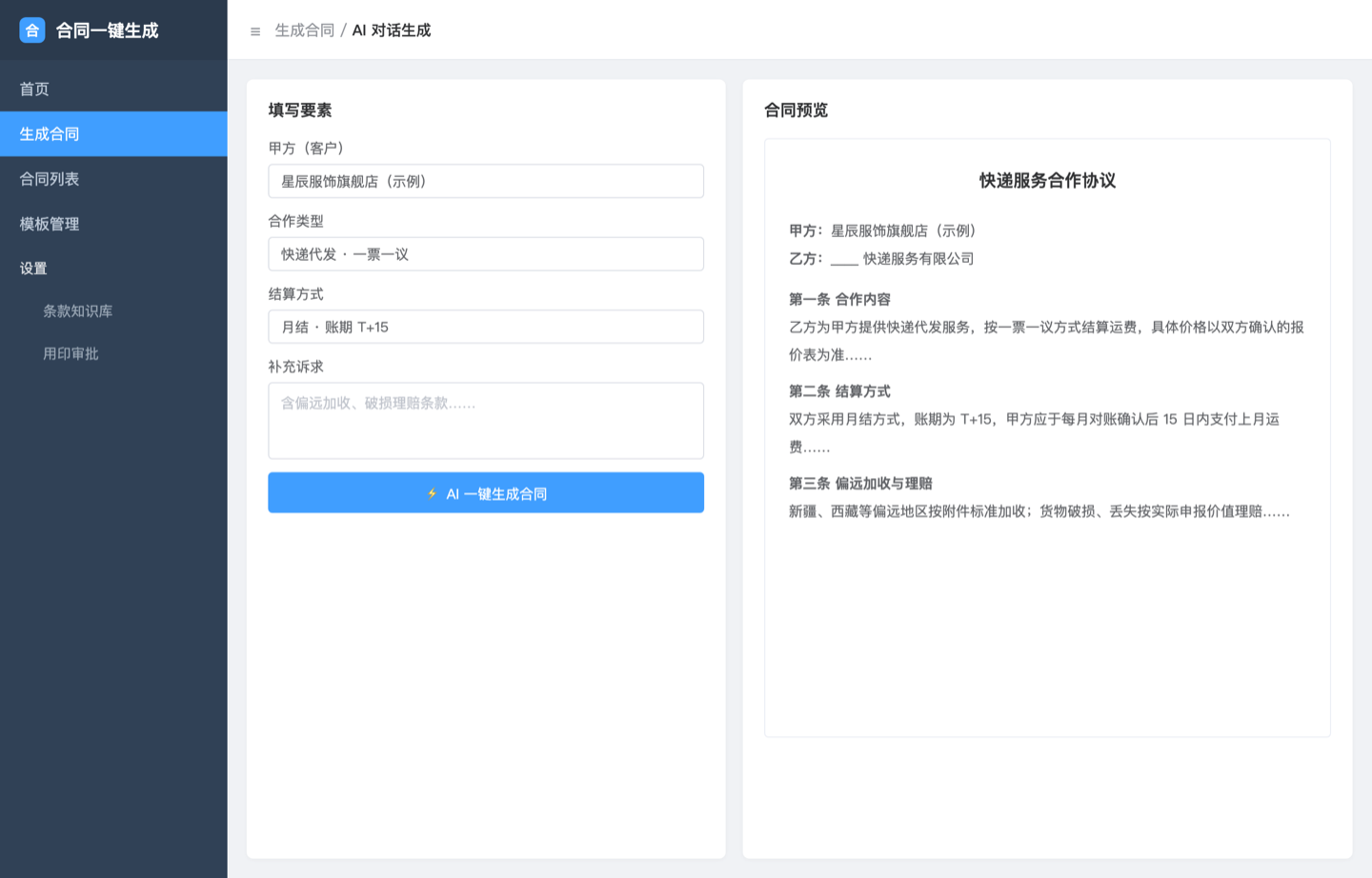Toggle the hamburger sidebar collapse icon
Viewport: 1372px width, 878px height.
pos(255,31)
